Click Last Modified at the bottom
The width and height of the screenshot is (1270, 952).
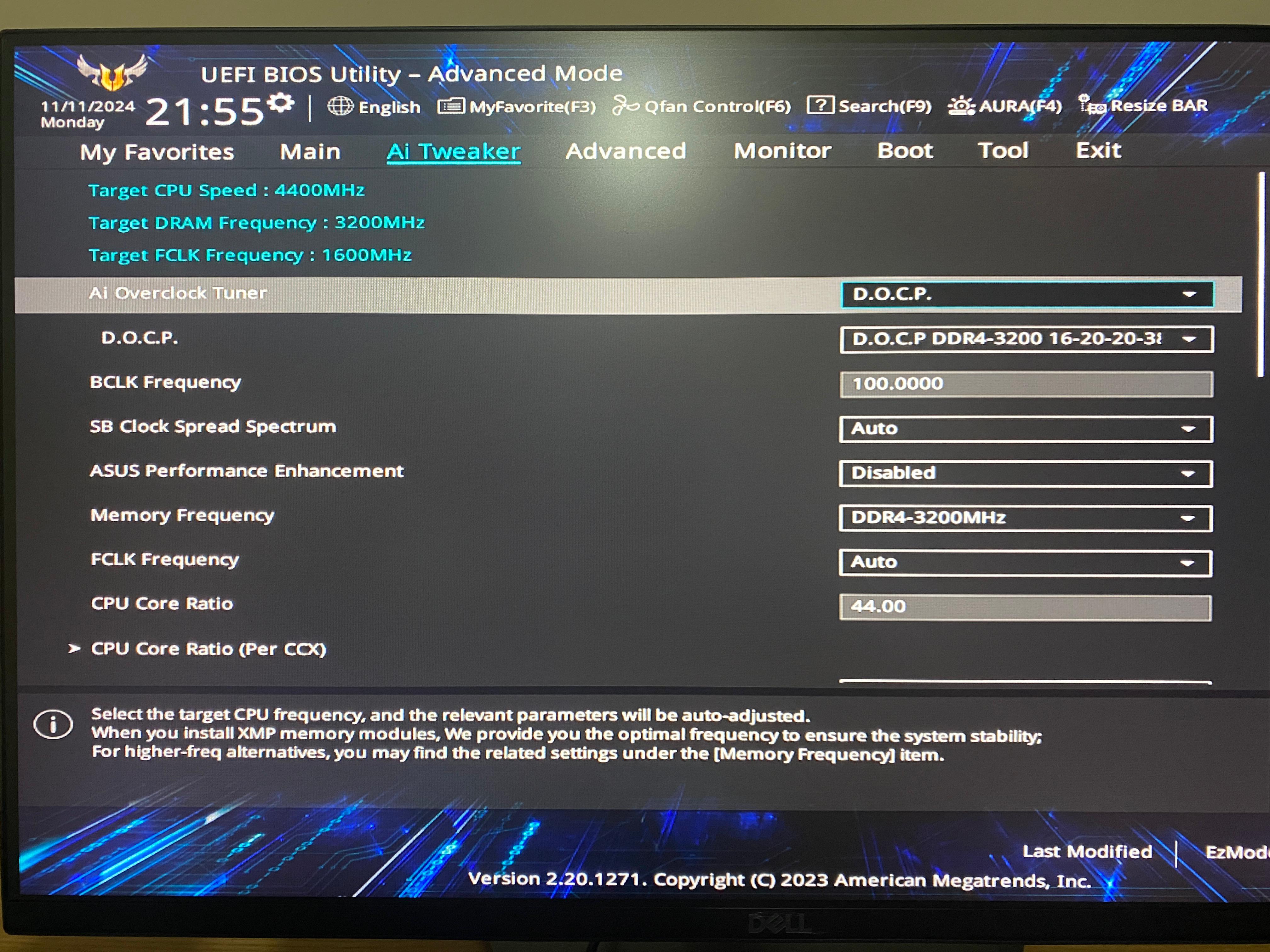point(1087,852)
